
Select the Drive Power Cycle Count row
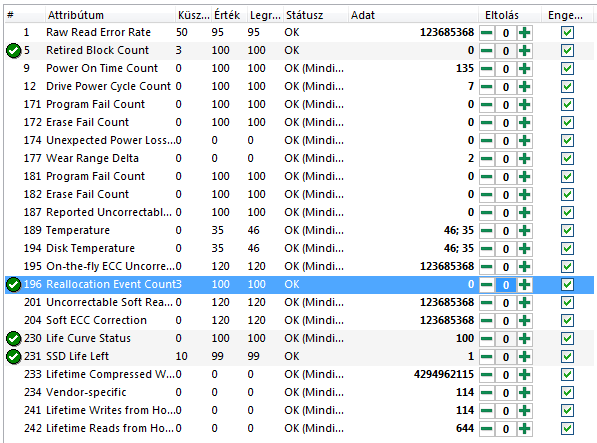click(299, 87)
